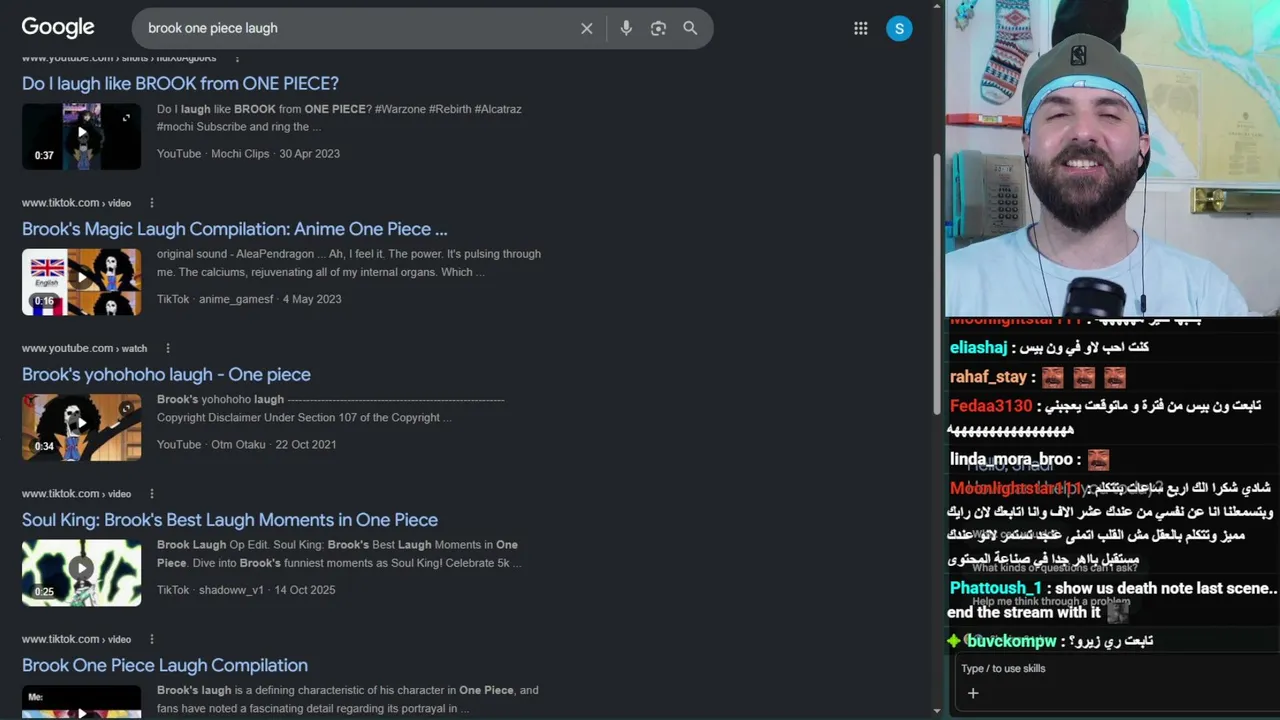Click the "YouTube · Otm Otaku · 22 Oct 2021" line

246,444
